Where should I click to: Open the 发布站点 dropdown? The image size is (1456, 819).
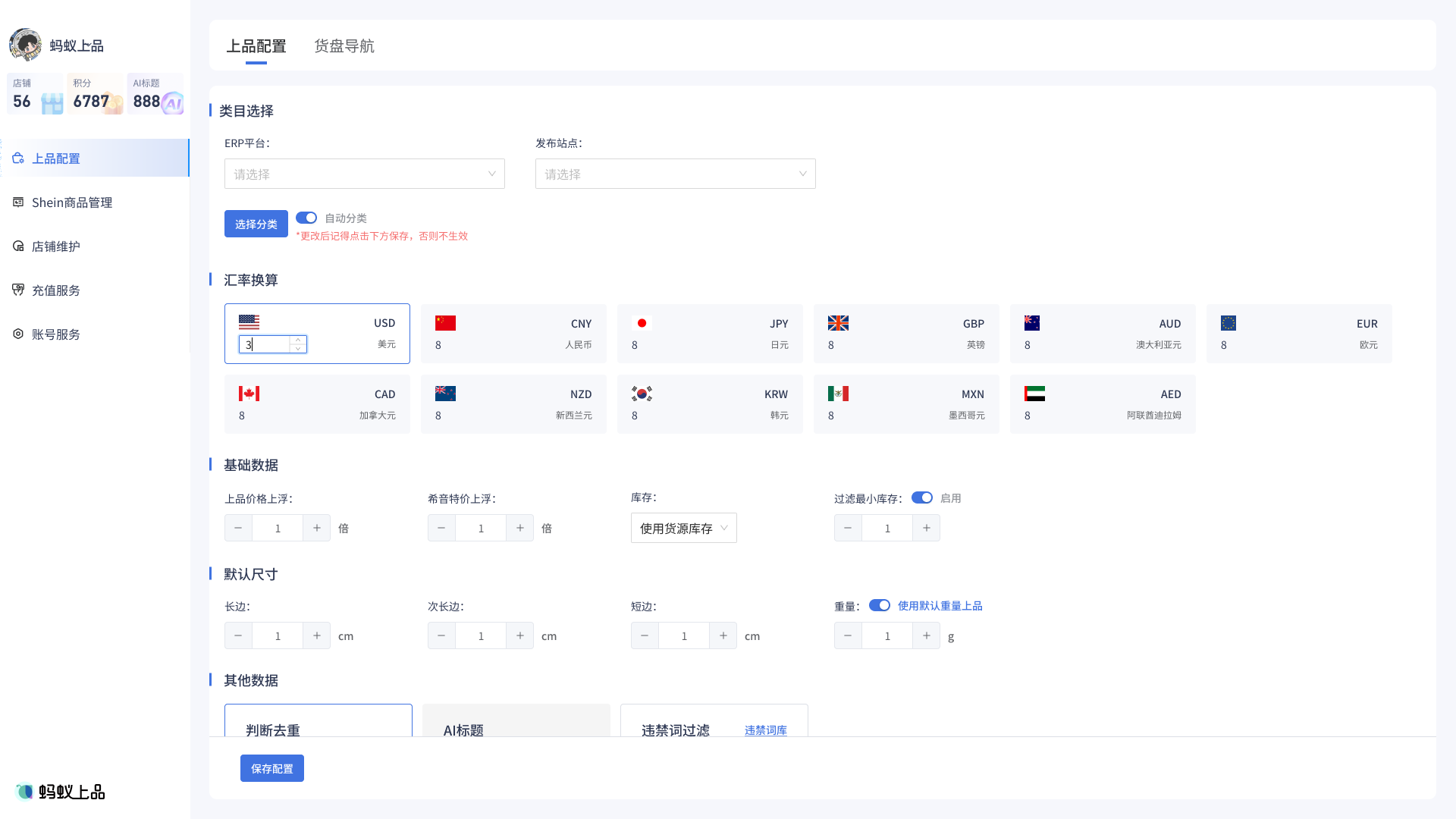tap(675, 174)
